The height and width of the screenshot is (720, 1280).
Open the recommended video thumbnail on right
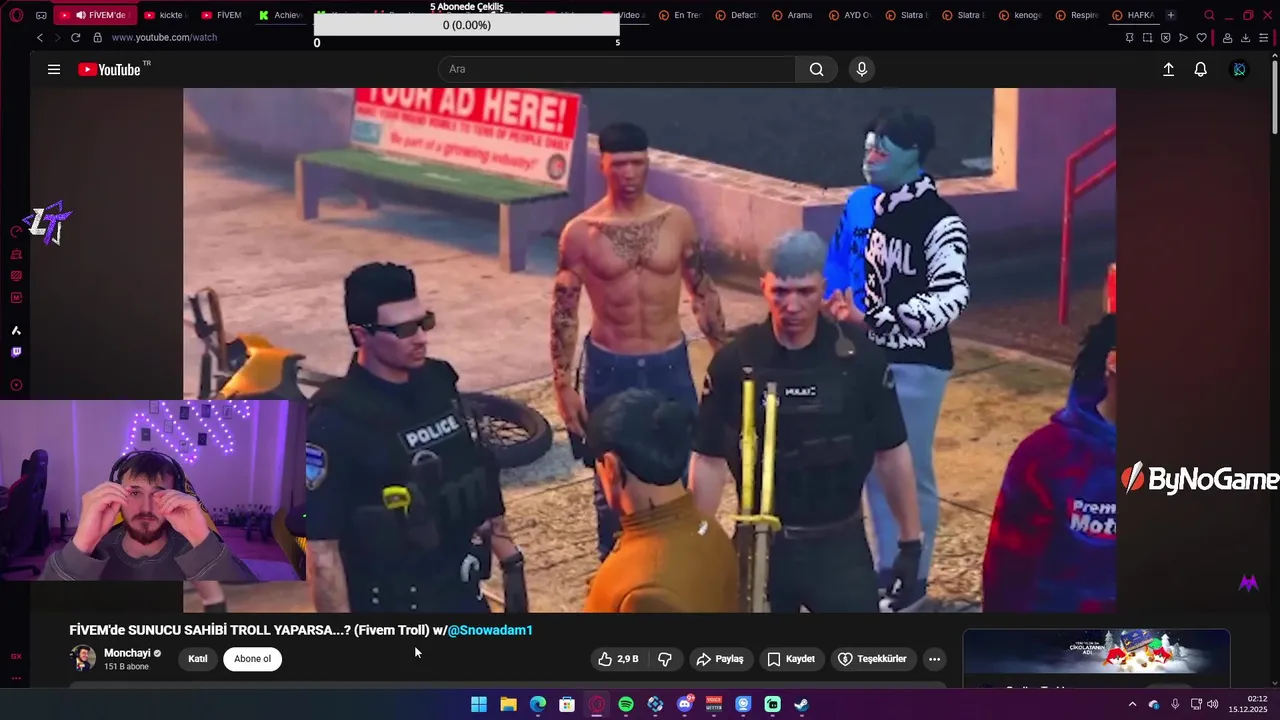pyautogui.click(x=1096, y=652)
